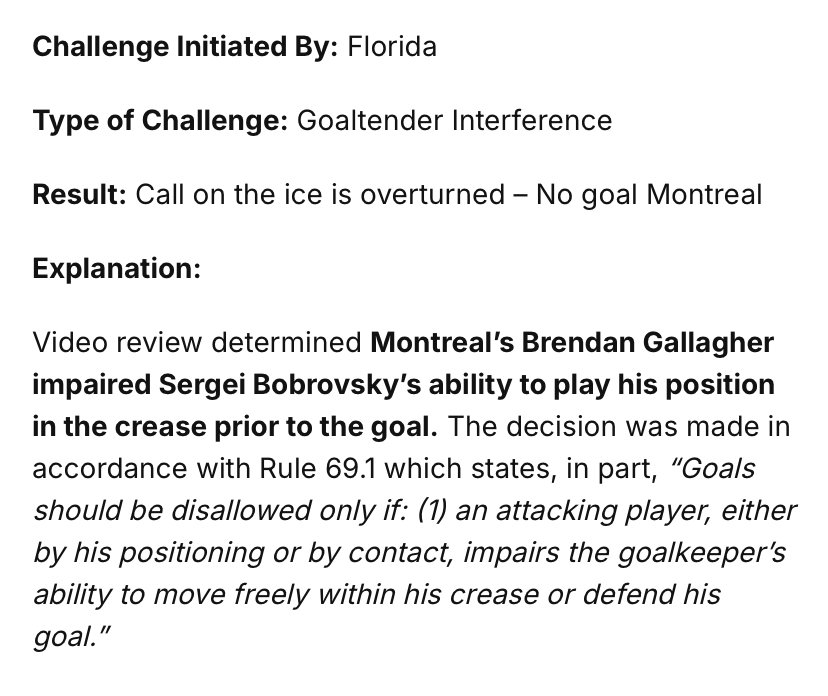Click 'in the crease prior to the goal.'

235,427
